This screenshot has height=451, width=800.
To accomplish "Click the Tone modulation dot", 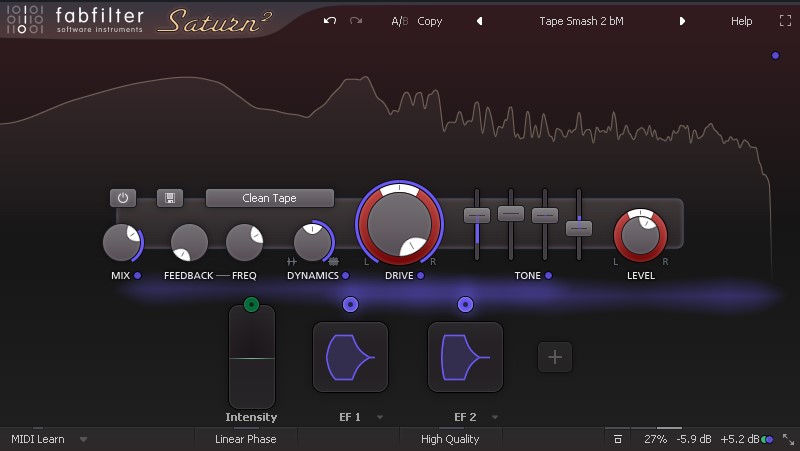I will (x=548, y=275).
